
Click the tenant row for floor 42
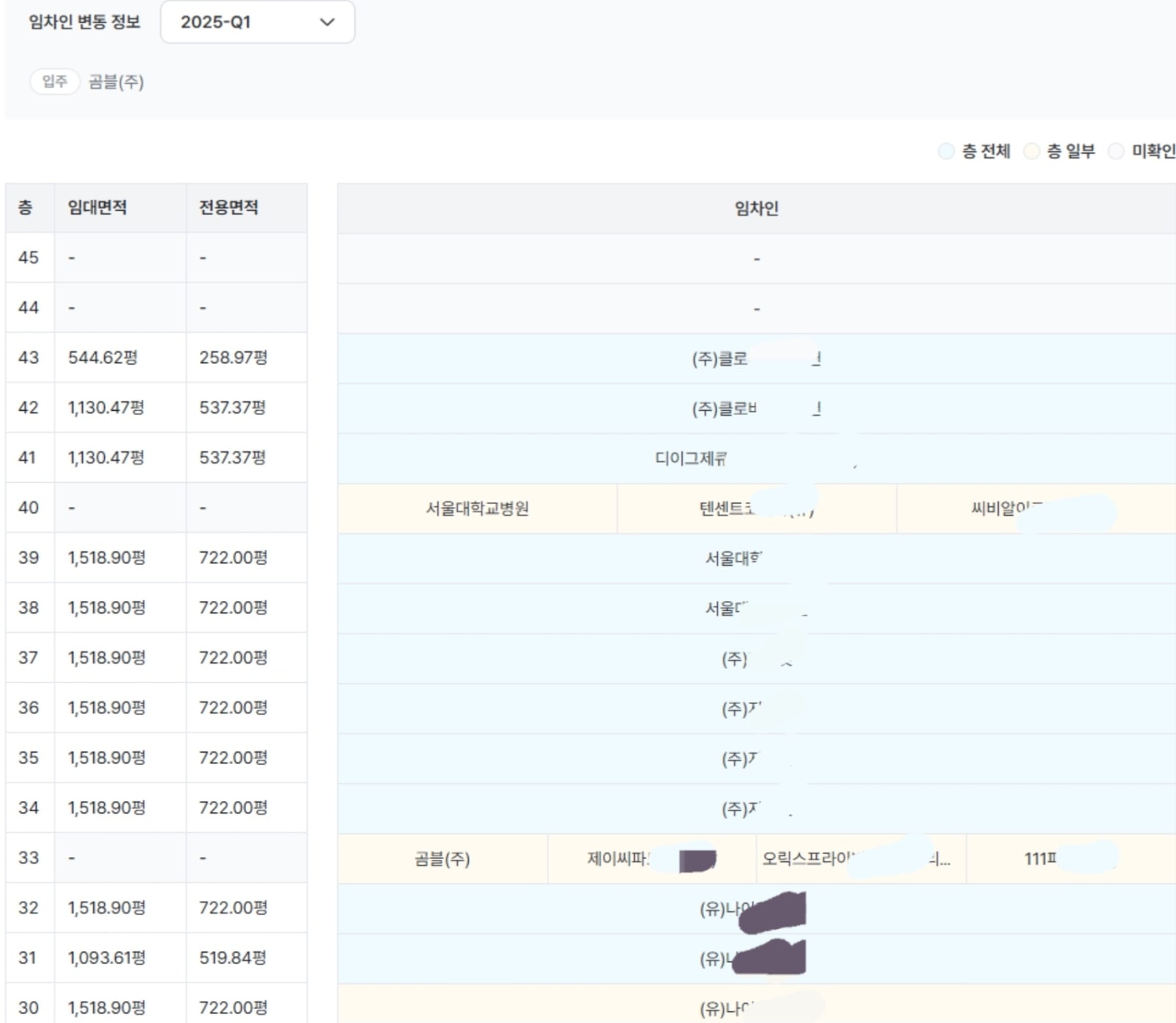(756, 409)
